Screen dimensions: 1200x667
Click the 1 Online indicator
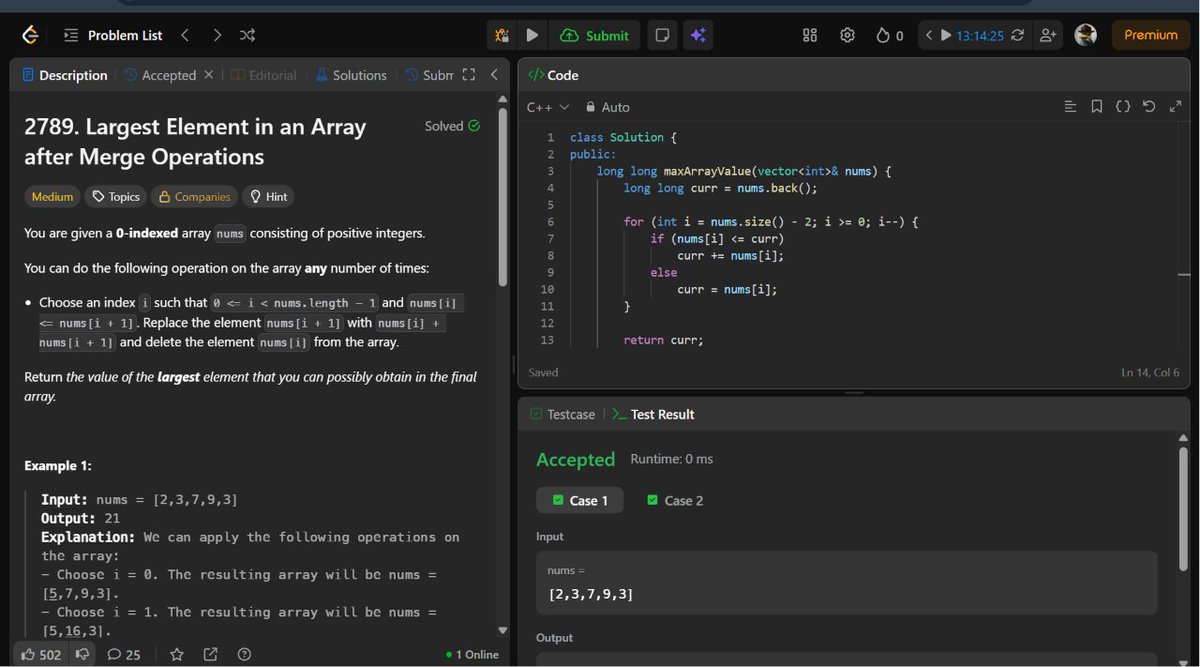471,655
